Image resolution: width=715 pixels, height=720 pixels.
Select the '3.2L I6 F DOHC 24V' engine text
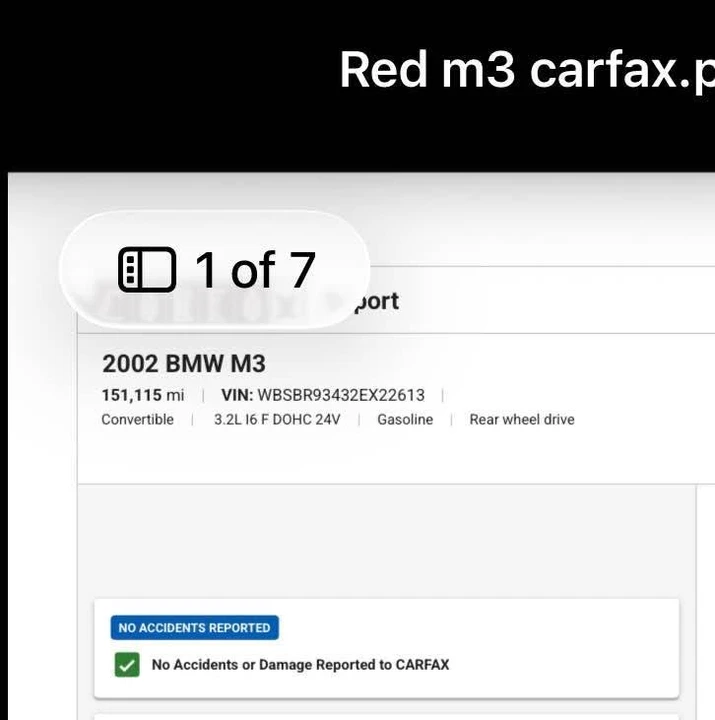(277, 419)
